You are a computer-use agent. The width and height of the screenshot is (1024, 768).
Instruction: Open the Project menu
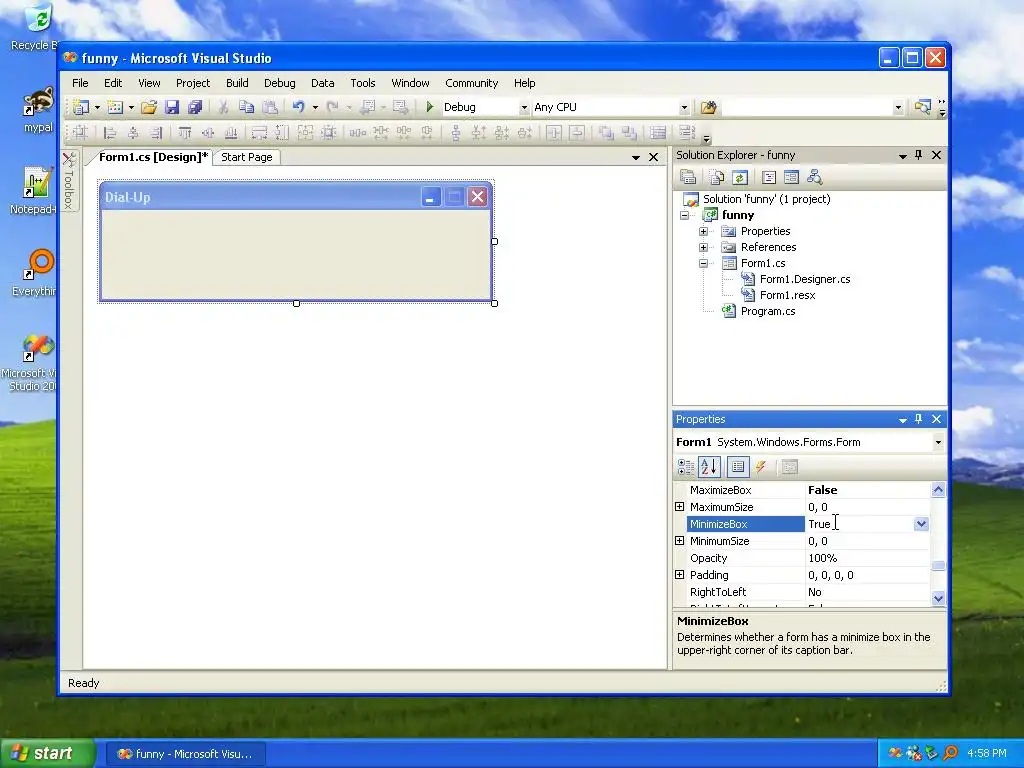(193, 83)
